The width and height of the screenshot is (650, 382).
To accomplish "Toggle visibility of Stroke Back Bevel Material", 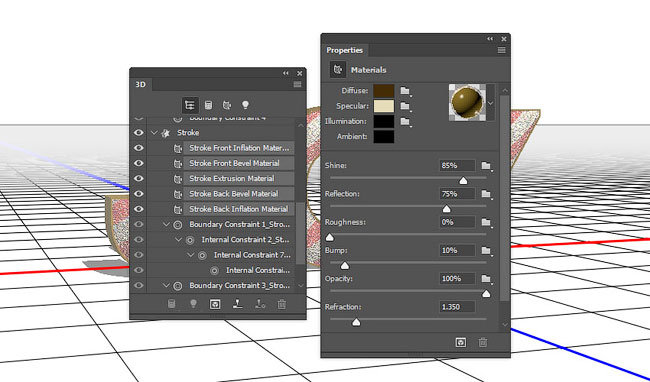I will (138, 194).
